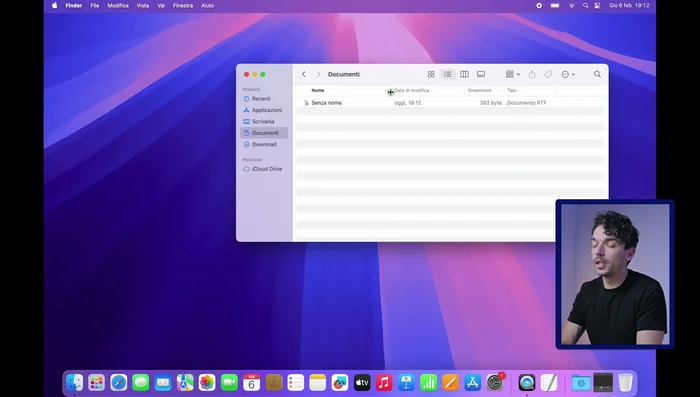Open Numbers from the Dock
Screen dimensions: 700x397
click(x=428, y=383)
